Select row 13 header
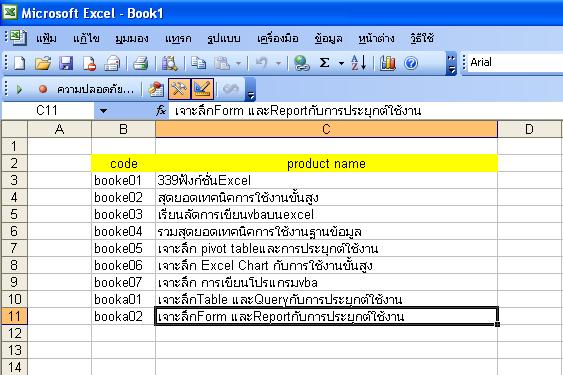563x375 pixels. click(14, 350)
